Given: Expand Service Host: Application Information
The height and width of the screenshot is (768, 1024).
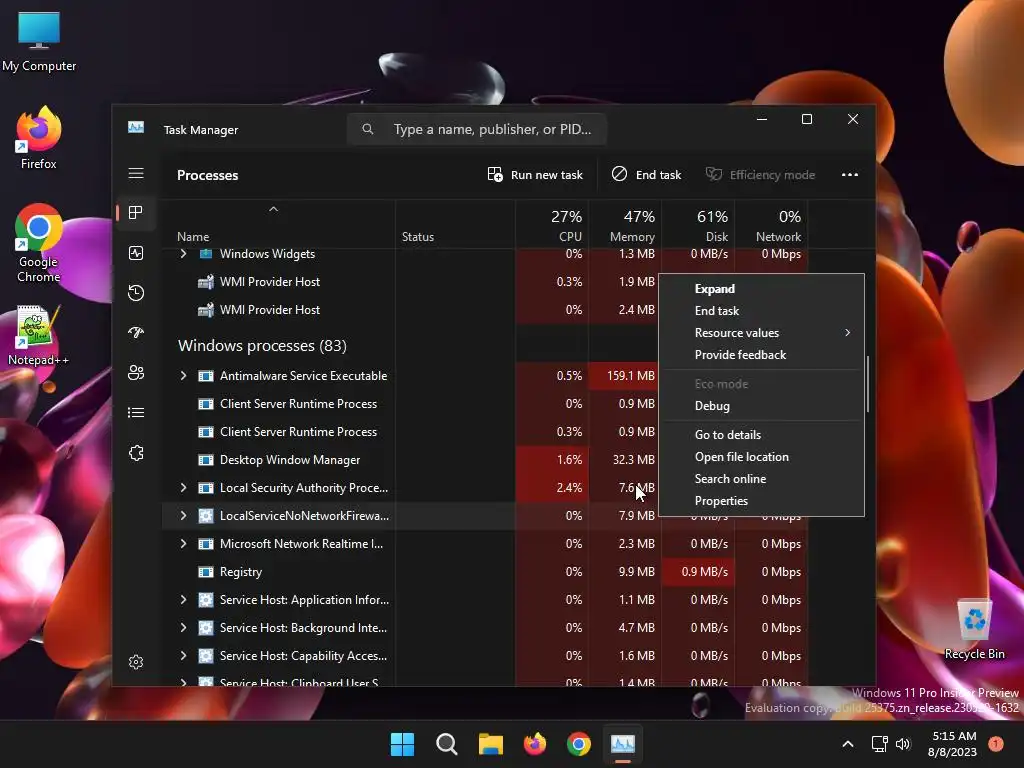Looking at the screenshot, I should 184,600.
